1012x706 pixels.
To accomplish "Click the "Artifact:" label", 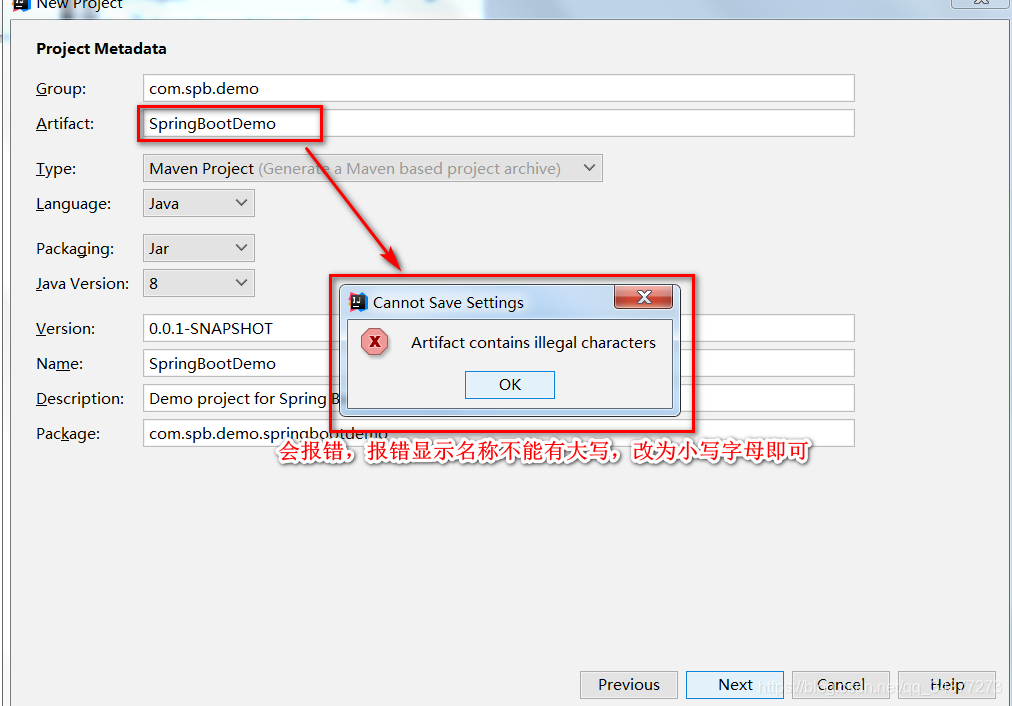I will 65,123.
